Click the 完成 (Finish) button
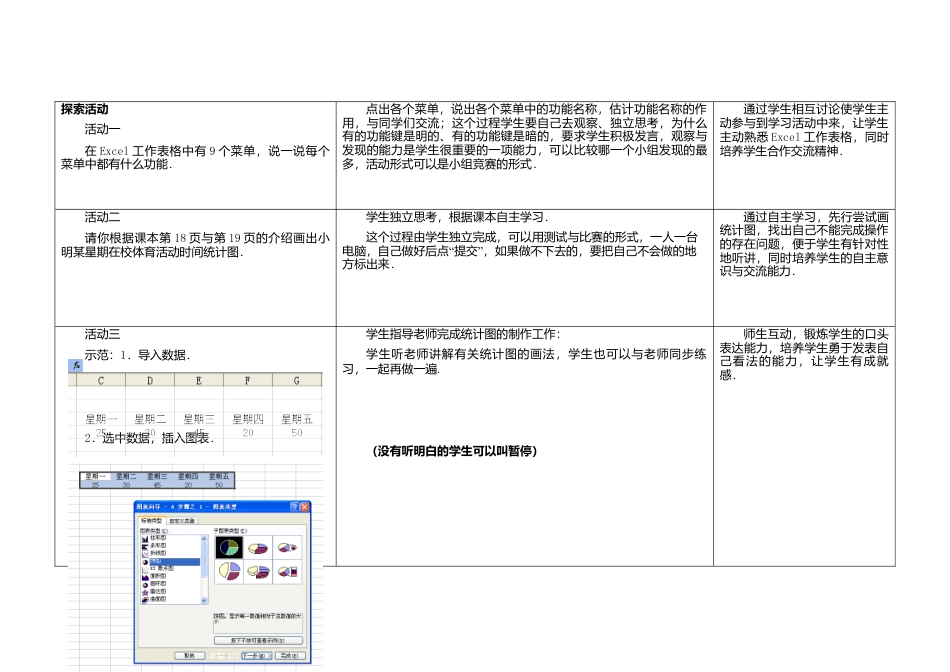950x672 pixels. point(291,656)
